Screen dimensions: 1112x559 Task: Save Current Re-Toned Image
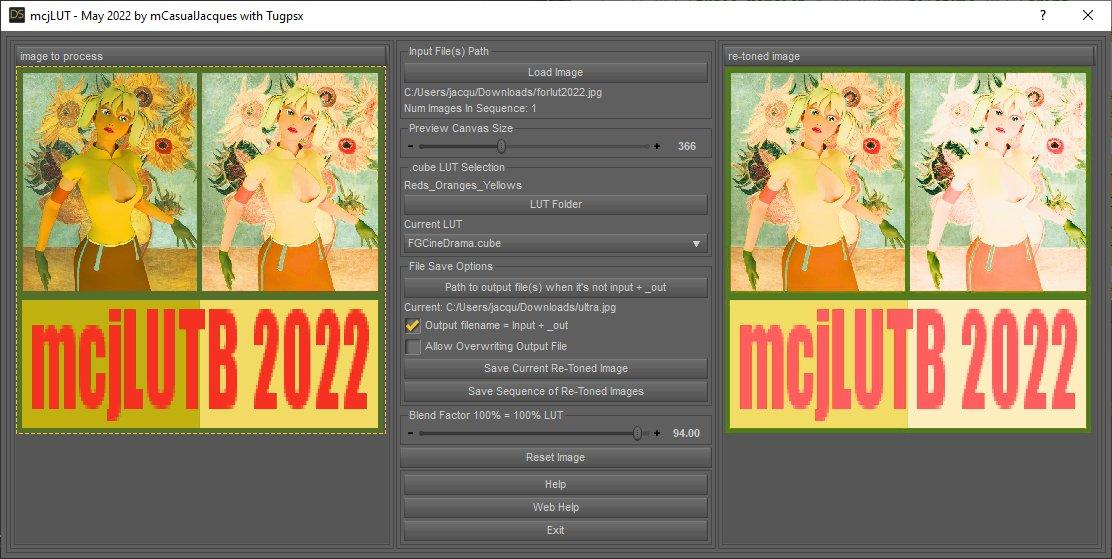[555, 368]
